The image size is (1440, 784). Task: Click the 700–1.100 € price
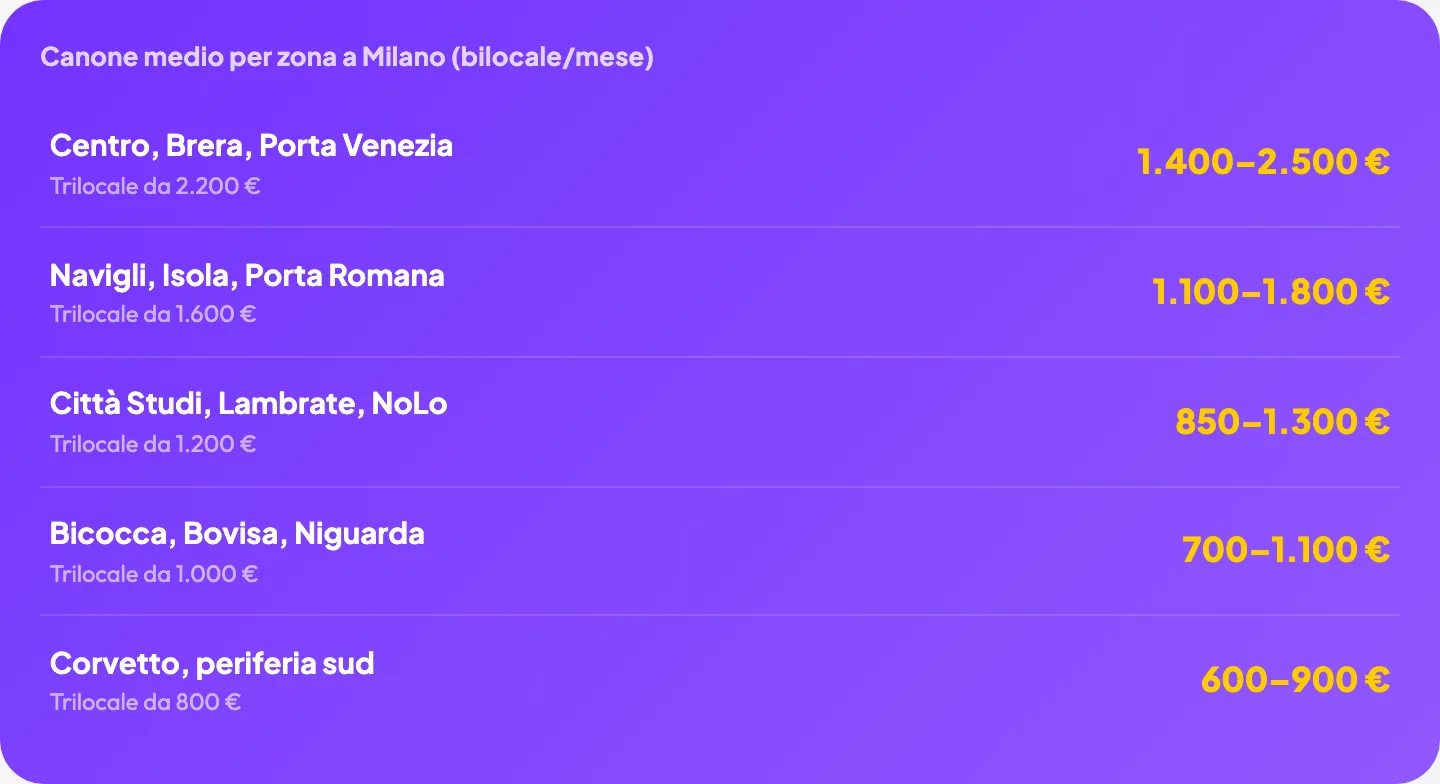coord(1286,549)
